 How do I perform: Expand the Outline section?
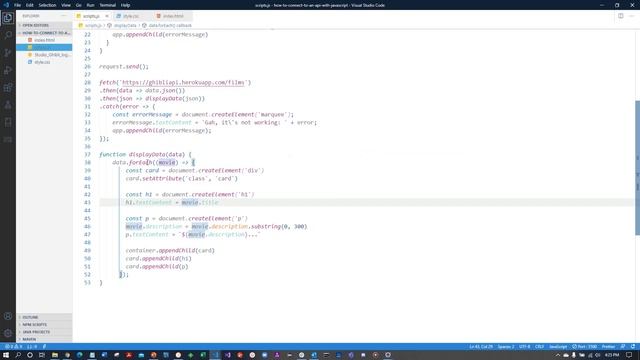click(x=44, y=317)
